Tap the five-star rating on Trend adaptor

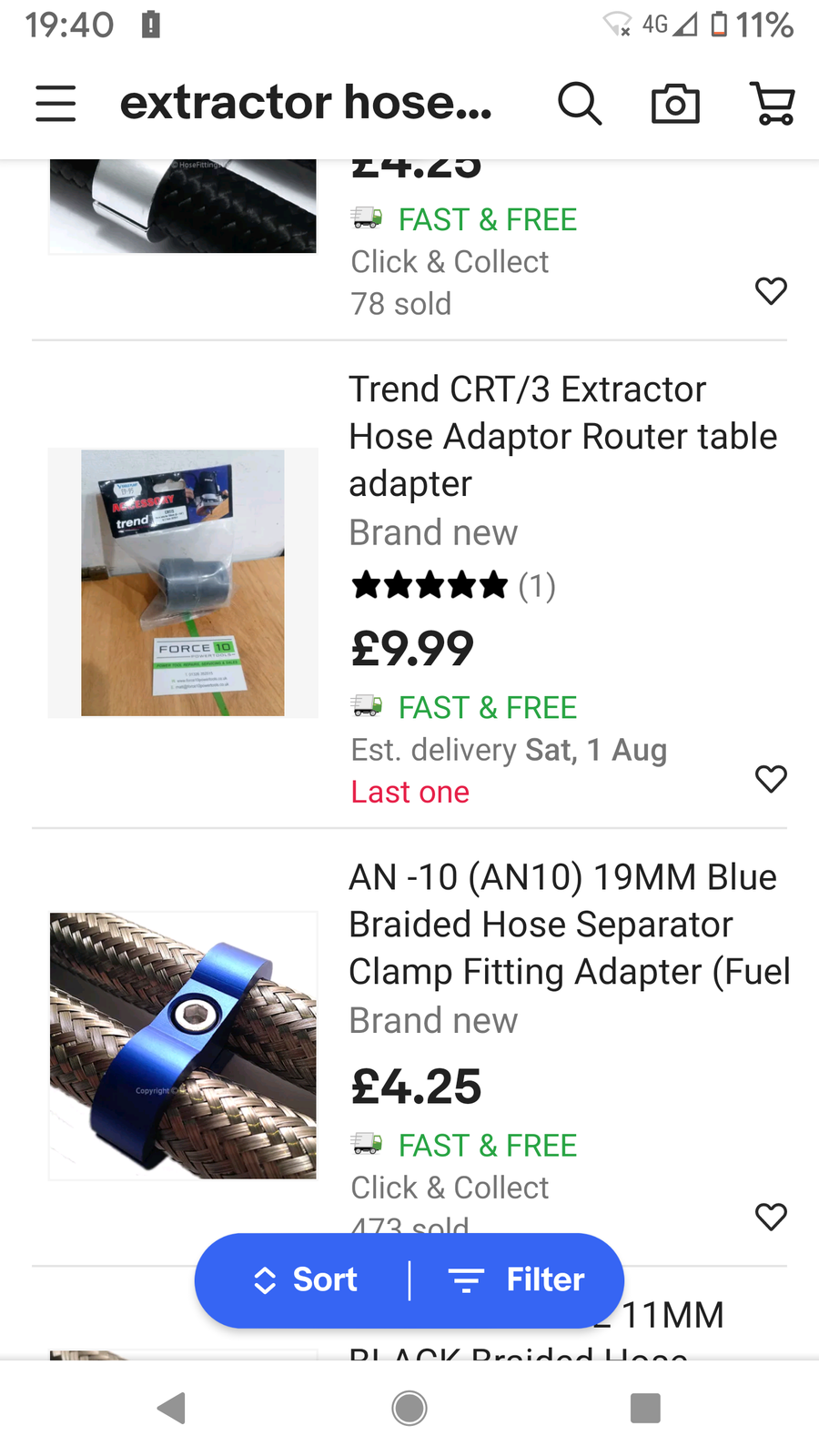click(x=430, y=585)
